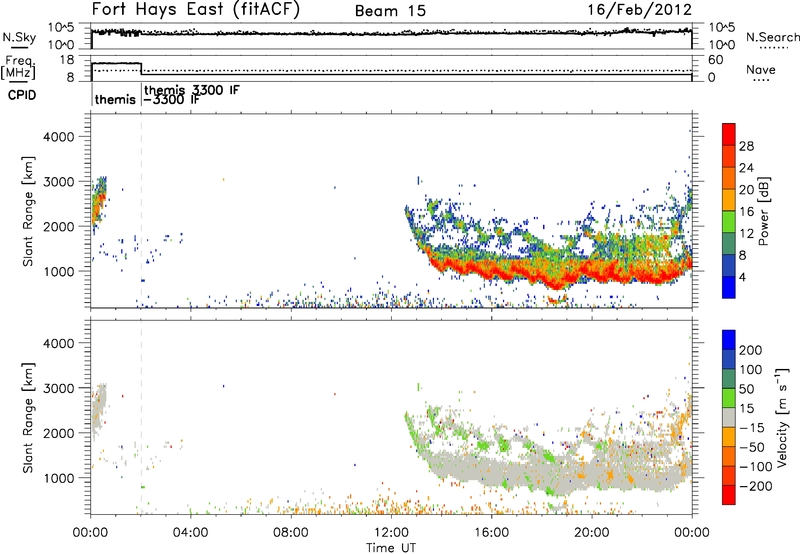
Task: Click the "N.Sky" legend label
Action: pos(19,37)
